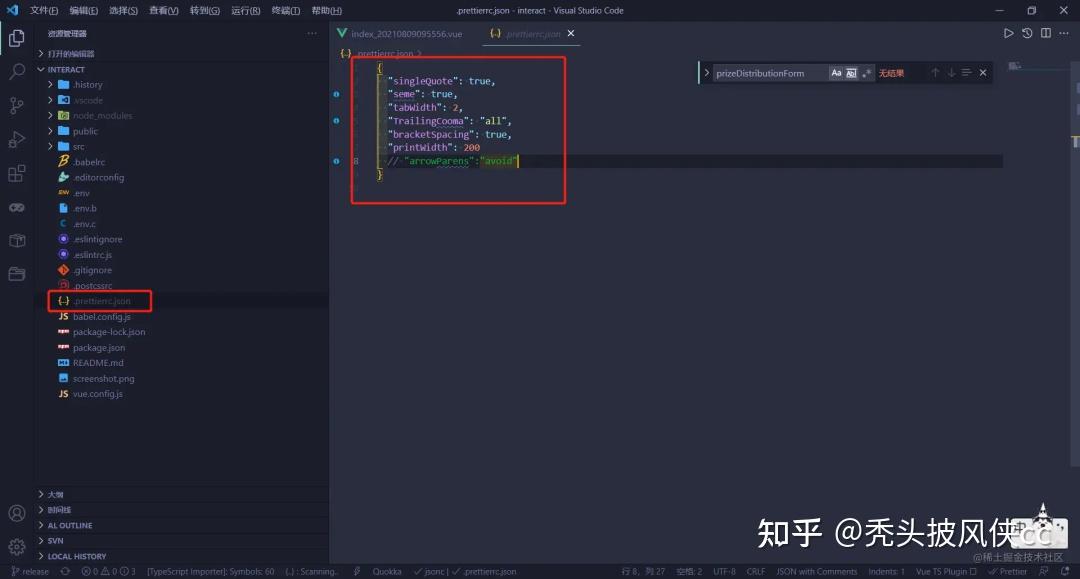Click CRLF line ending selector

[x=756, y=571]
